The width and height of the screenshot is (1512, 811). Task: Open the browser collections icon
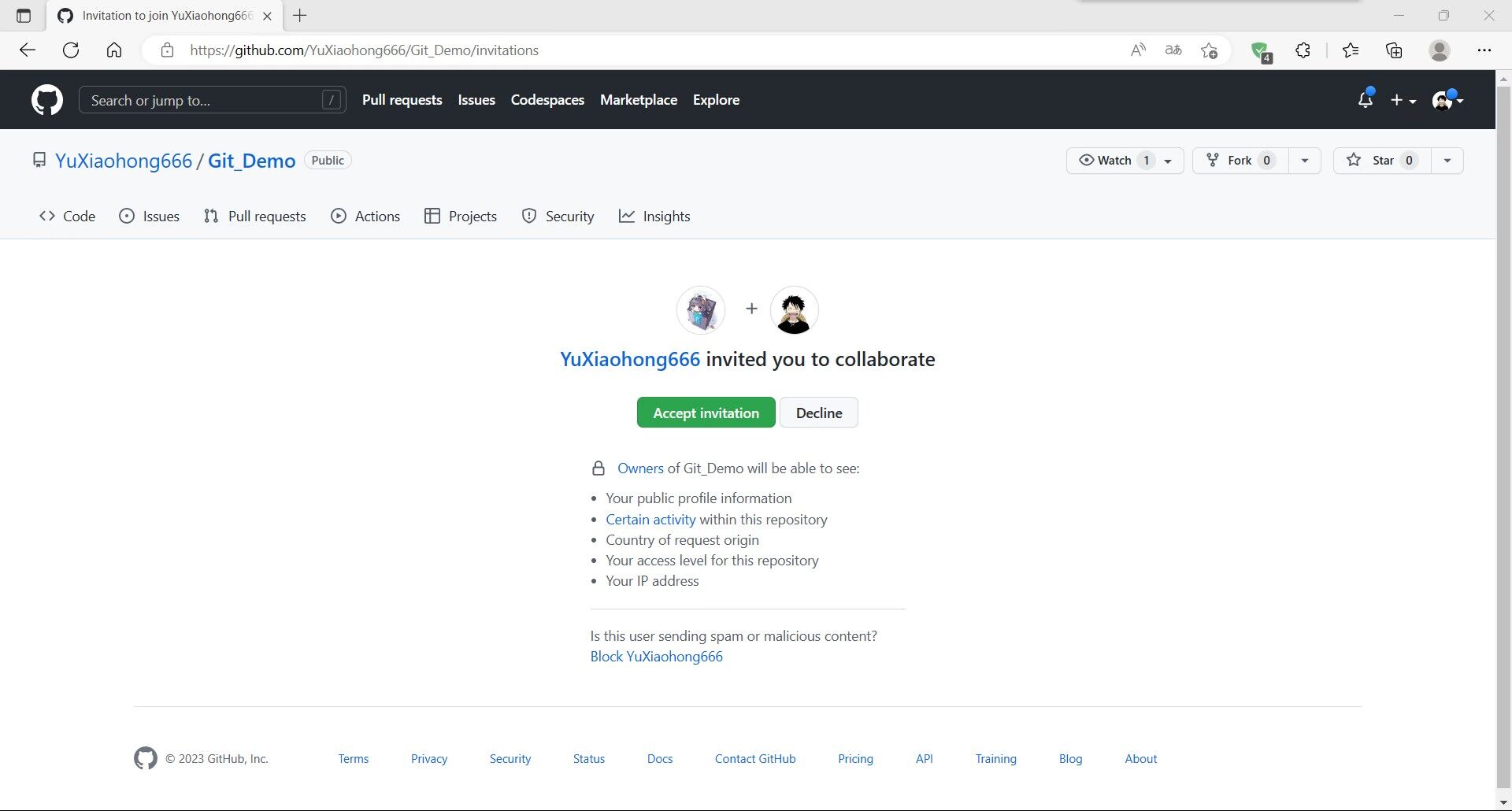point(1395,50)
